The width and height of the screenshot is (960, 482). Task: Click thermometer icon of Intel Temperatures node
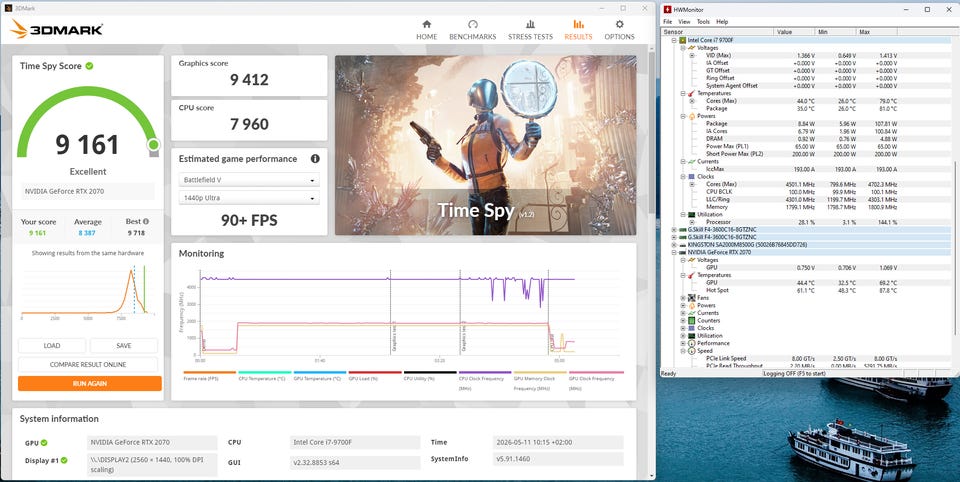point(692,93)
